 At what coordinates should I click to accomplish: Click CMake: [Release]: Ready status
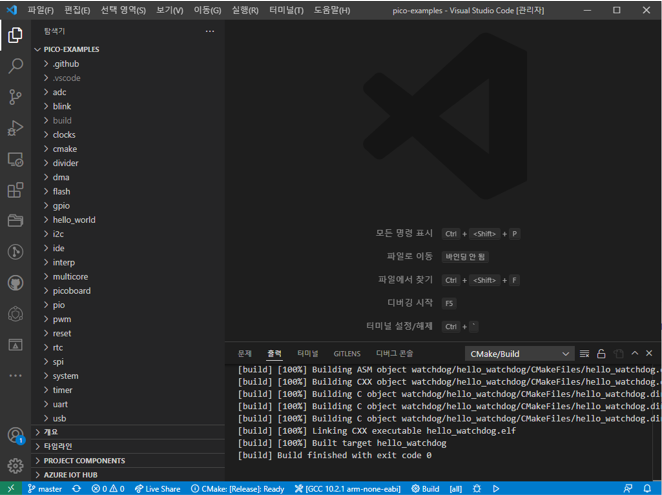(237, 489)
